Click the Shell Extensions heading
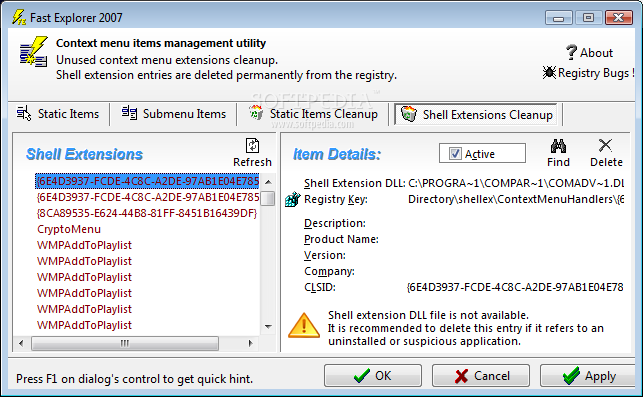This screenshot has width=643, height=397. [84, 154]
